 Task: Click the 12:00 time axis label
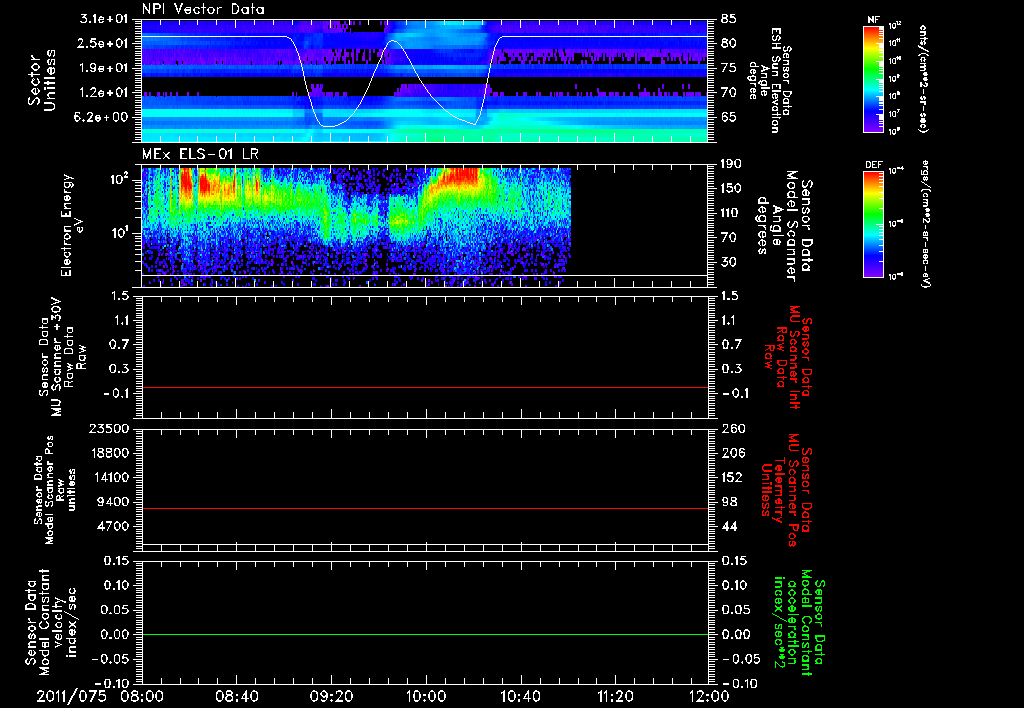(x=709, y=696)
